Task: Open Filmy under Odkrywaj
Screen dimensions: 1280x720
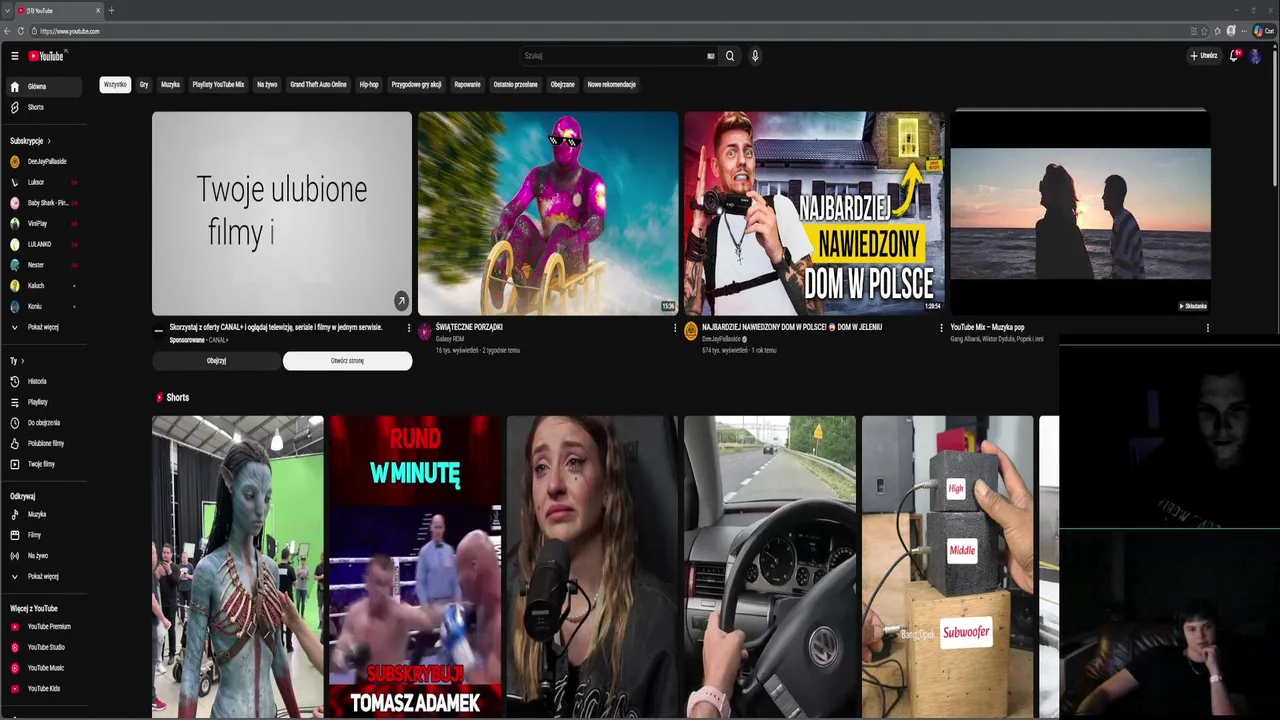Action: click(x=44, y=535)
